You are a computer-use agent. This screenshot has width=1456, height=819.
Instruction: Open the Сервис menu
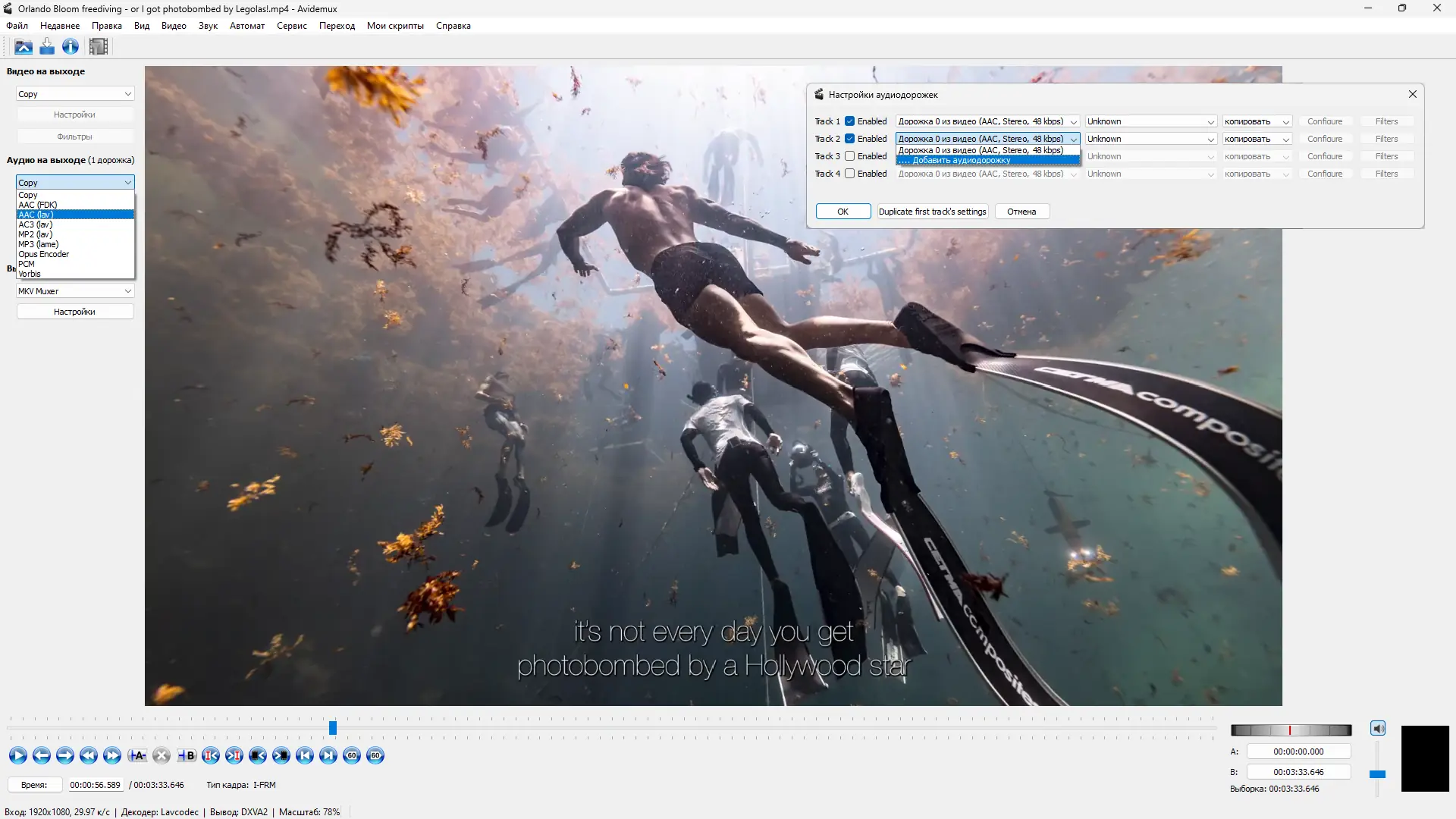292,26
